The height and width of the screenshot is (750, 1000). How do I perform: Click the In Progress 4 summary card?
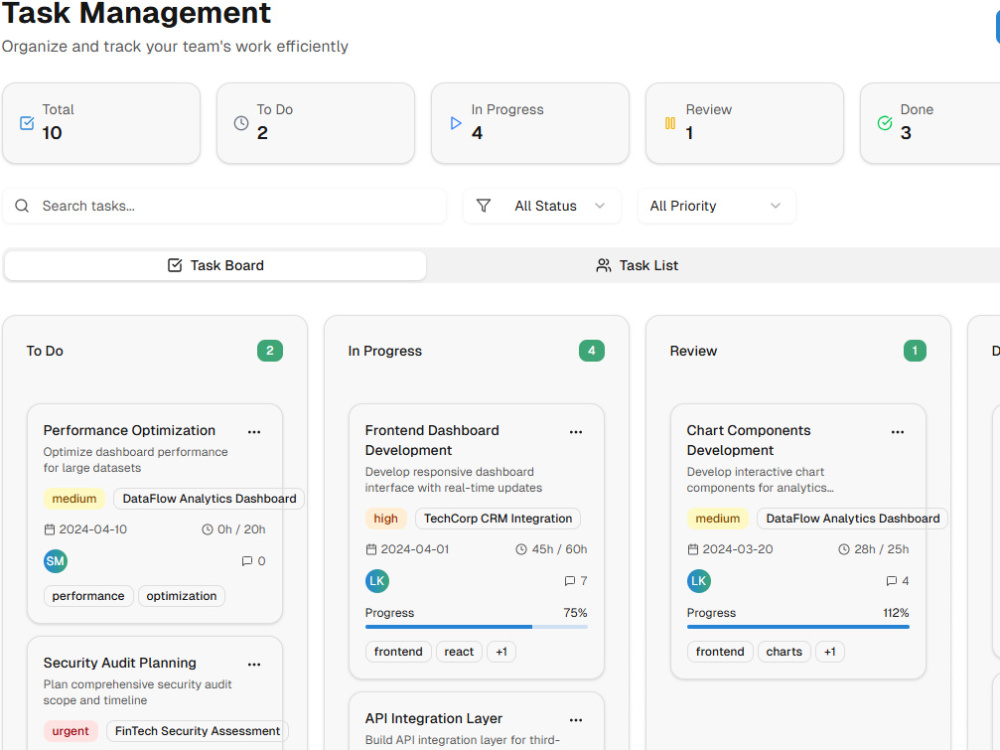530,123
